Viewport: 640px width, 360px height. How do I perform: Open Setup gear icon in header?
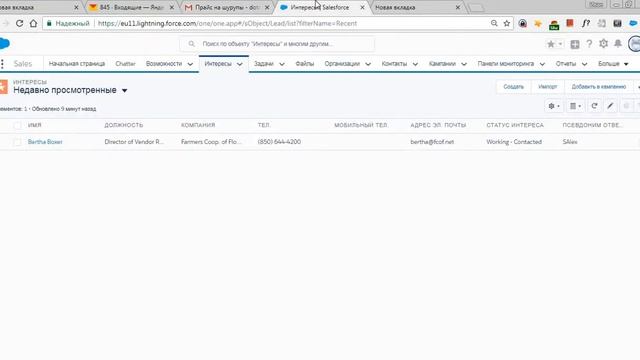point(603,44)
